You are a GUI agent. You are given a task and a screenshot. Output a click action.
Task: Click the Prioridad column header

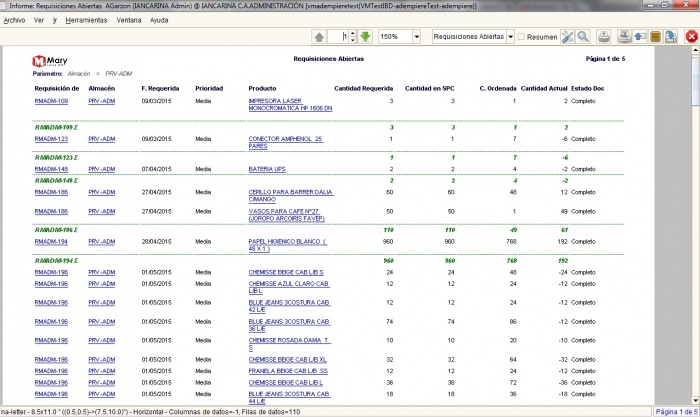209,88
